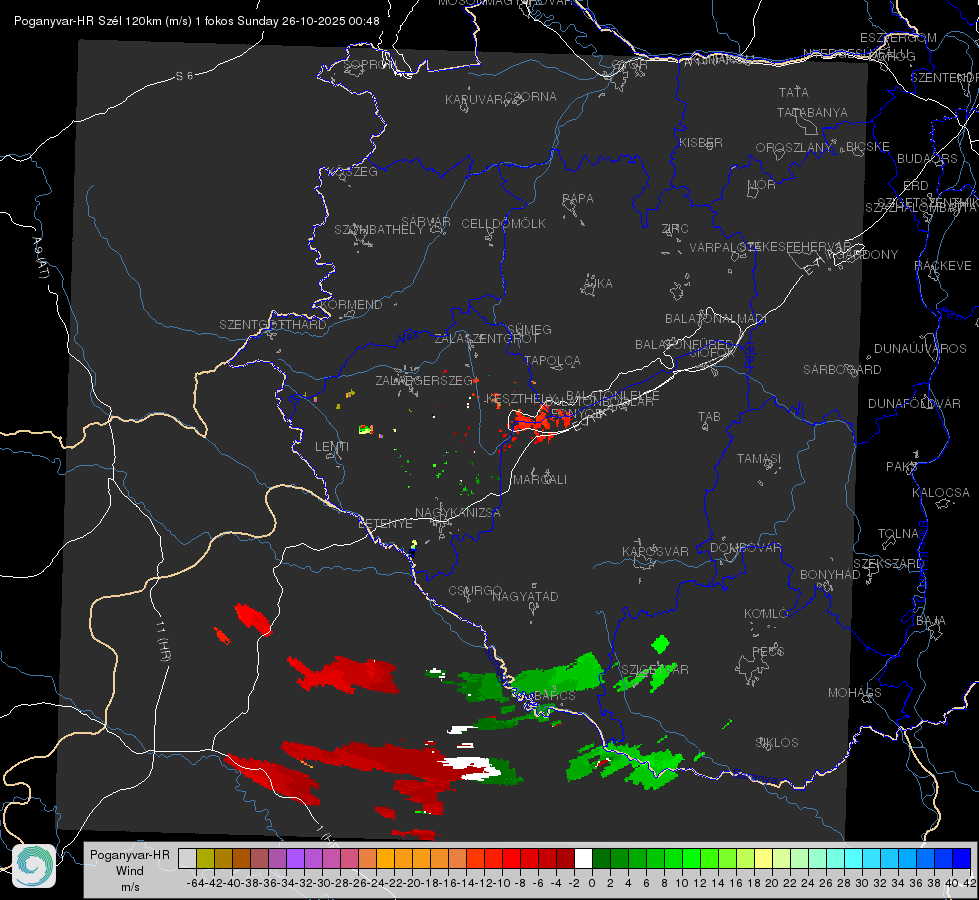
Task: Click the red radar echo near Keszthely
Action: tap(541, 422)
